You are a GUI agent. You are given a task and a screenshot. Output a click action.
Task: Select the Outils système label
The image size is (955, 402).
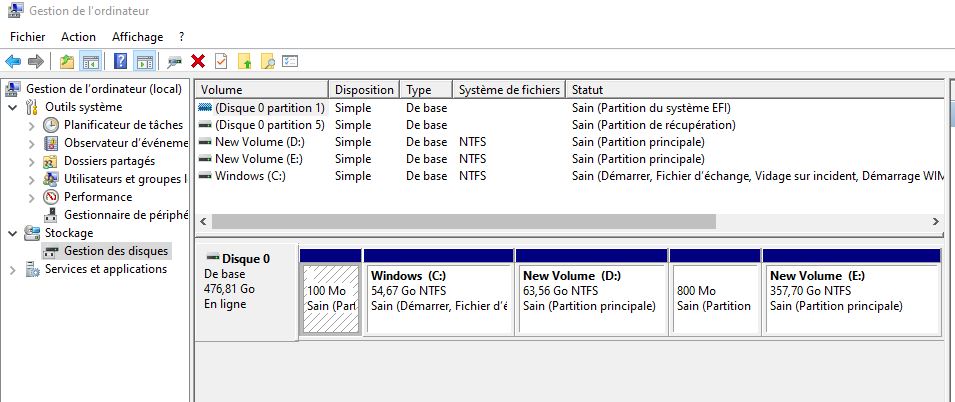pos(83,107)
